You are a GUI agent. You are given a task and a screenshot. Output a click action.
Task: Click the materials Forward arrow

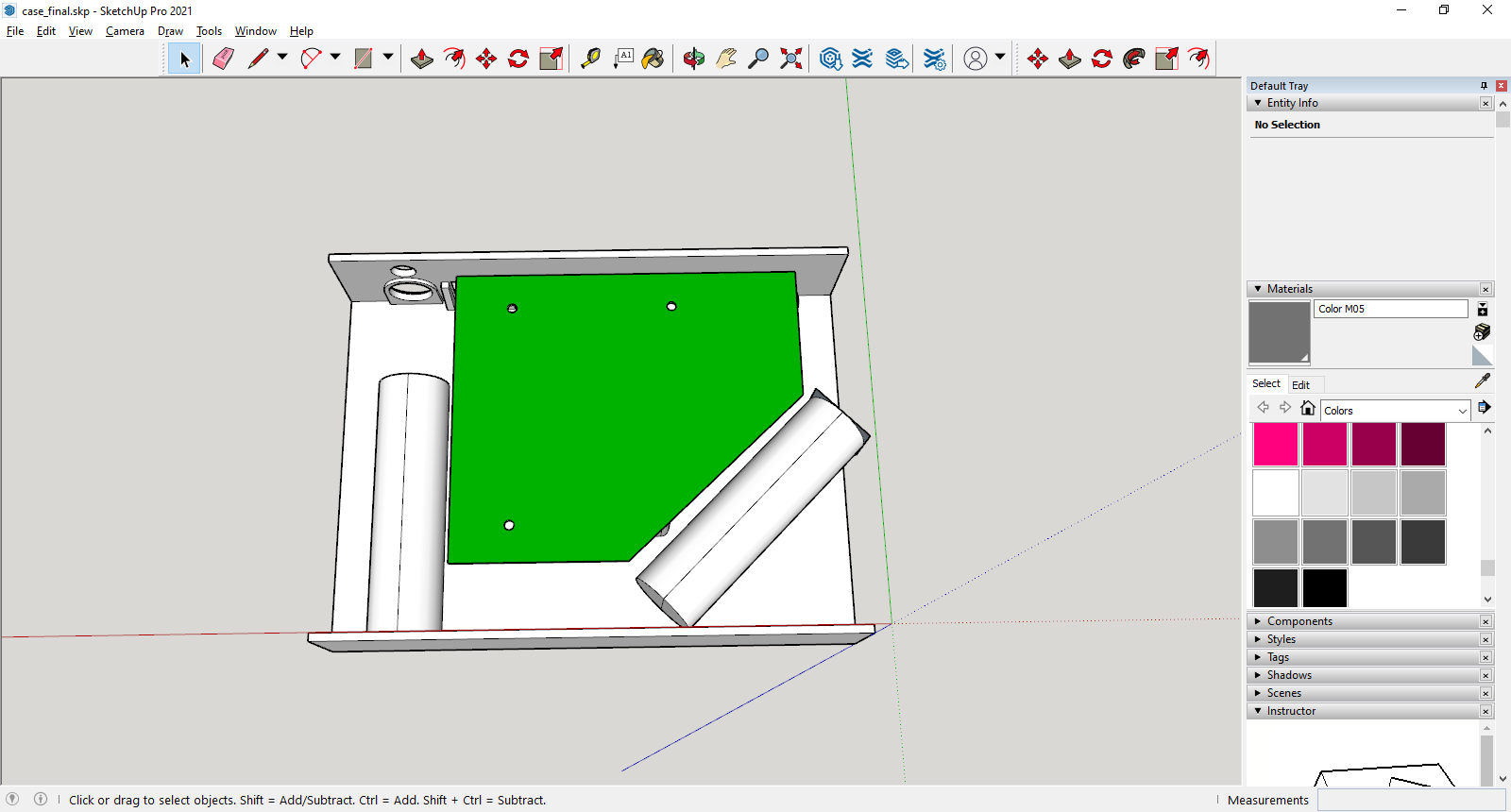pyautogui.click(x=1285, y=408)
